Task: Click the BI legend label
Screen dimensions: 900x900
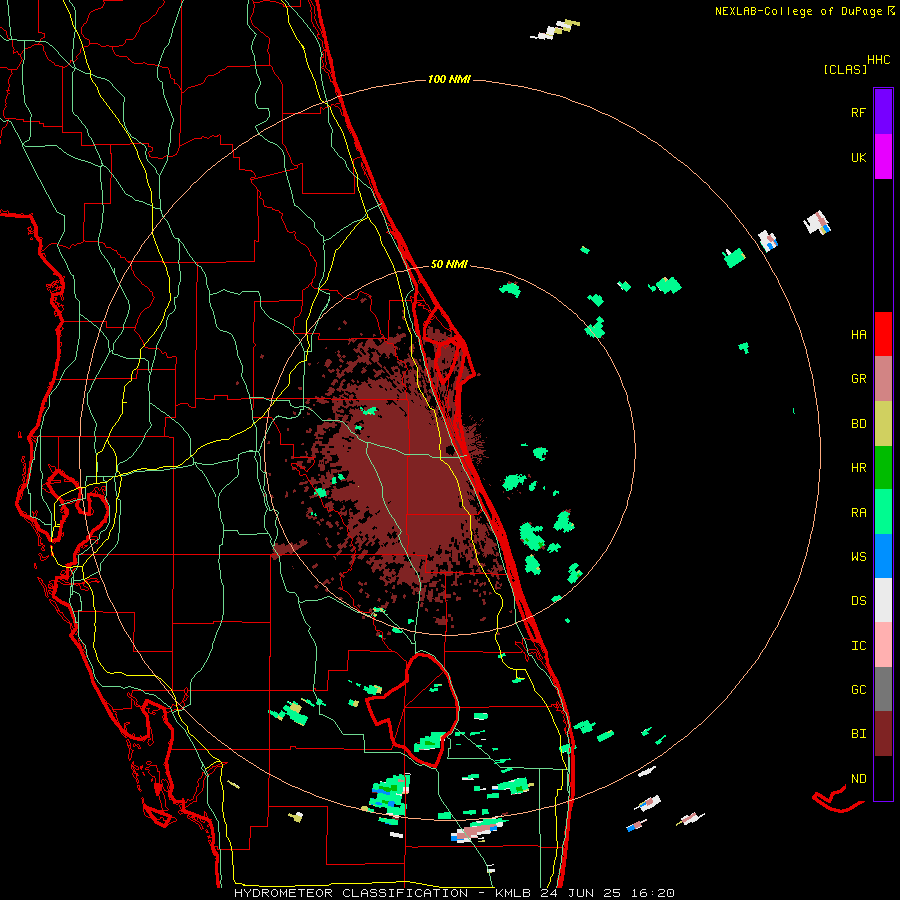Action: [x=858, y=734]
